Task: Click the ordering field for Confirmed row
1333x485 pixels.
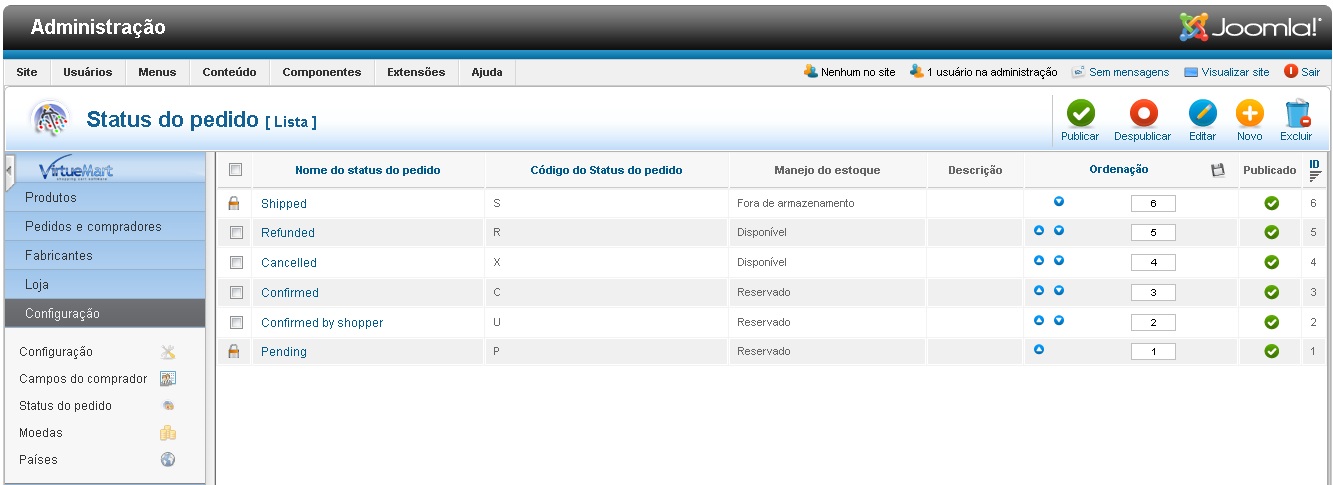Action: (x=1152, y=293)
